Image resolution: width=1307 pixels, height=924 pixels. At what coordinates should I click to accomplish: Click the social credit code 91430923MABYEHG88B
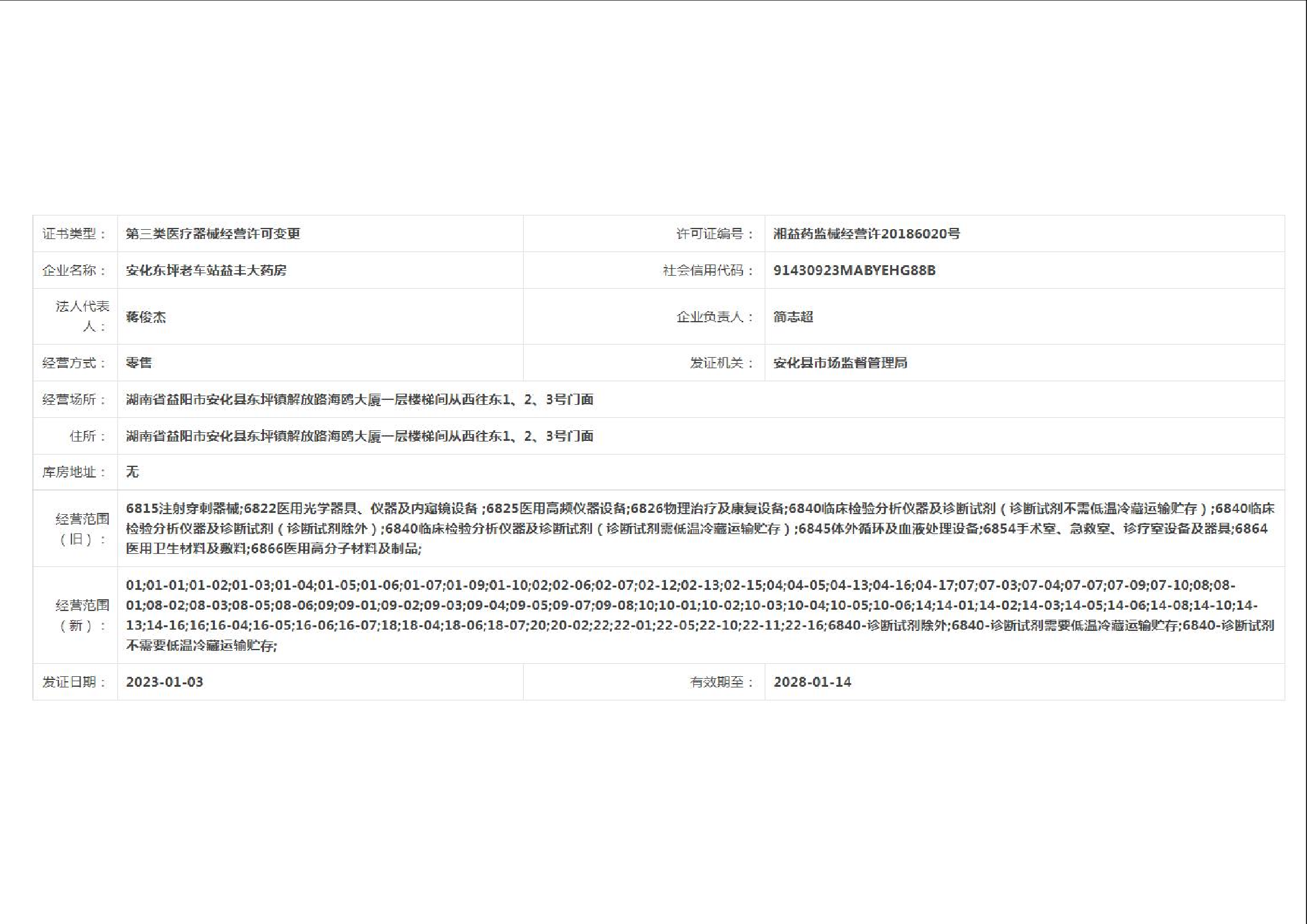tap(854, 270)
